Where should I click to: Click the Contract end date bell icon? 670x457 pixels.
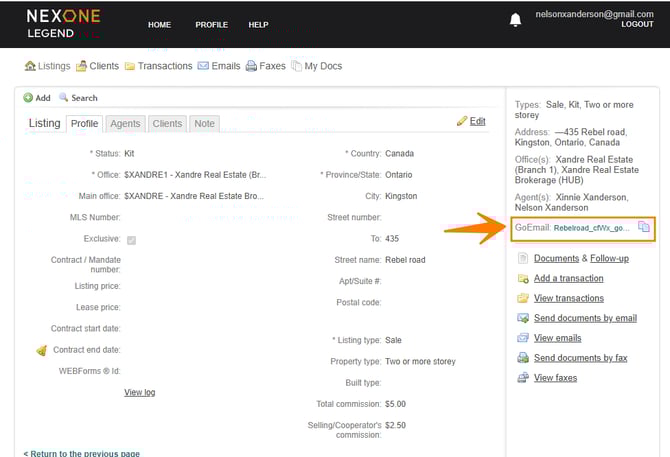pyautogui.click(x=41, y=350)
